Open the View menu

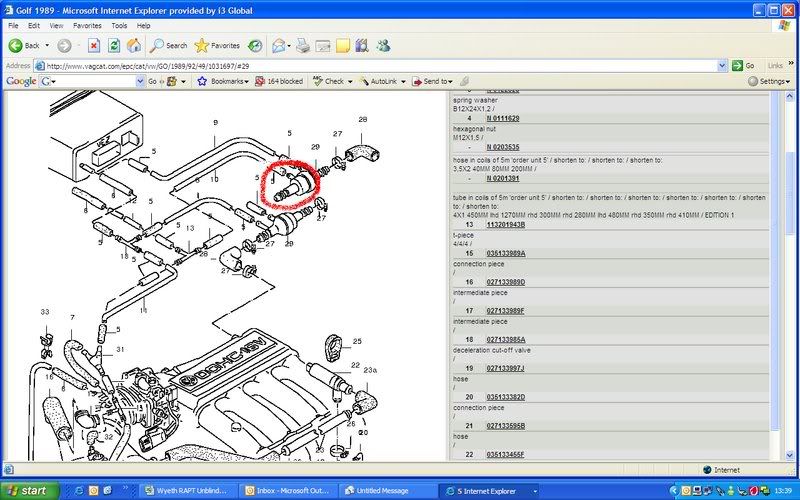point(56,26)
